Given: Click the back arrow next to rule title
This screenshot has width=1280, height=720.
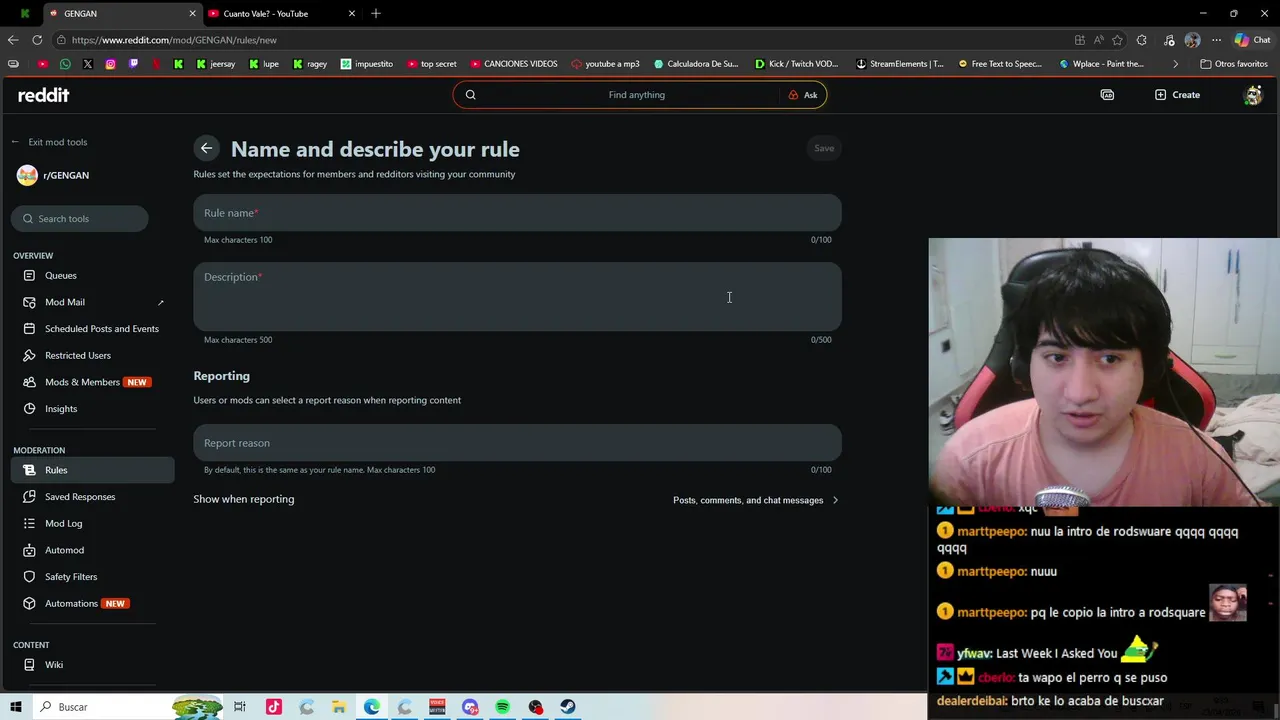Looking at the screenshot, I should pos(206,148).
